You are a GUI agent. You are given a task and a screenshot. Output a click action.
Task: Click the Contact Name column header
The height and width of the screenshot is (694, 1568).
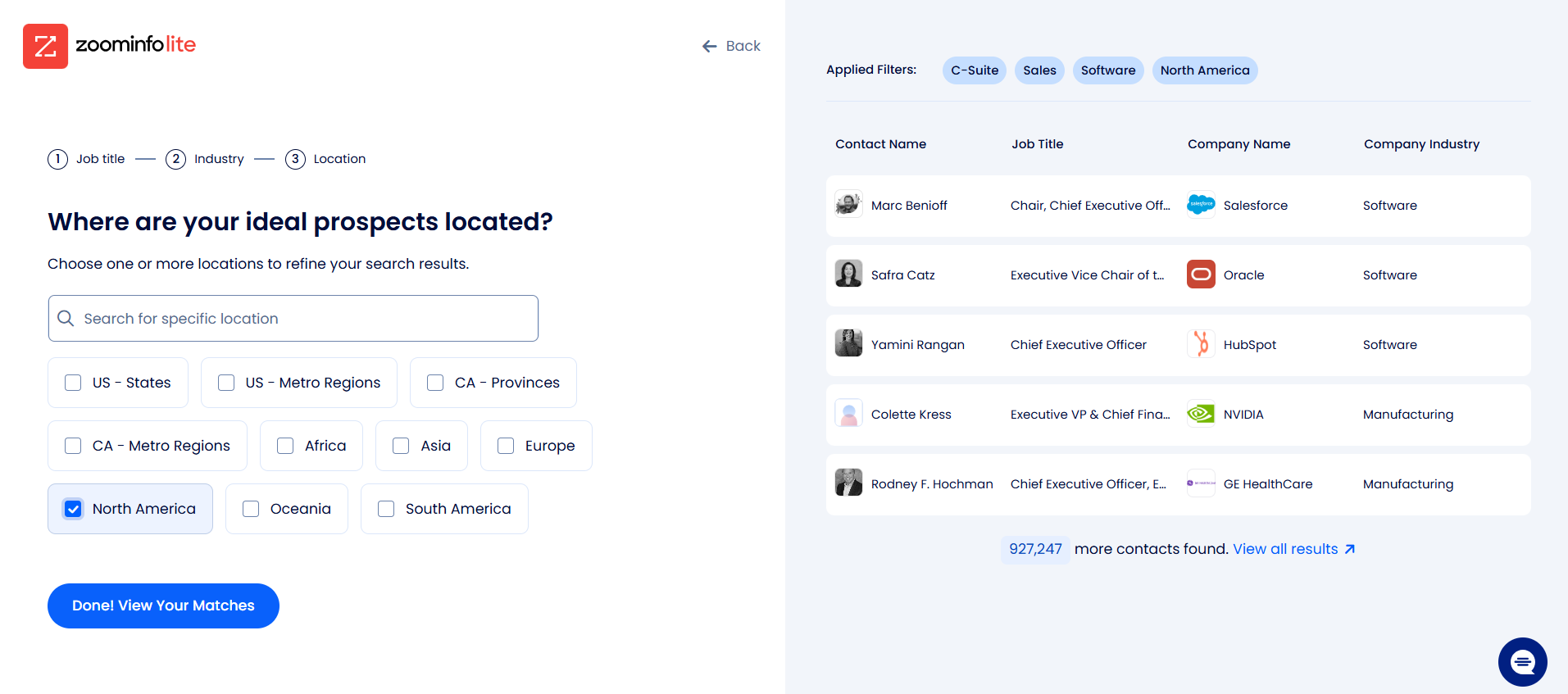(880, 144)
